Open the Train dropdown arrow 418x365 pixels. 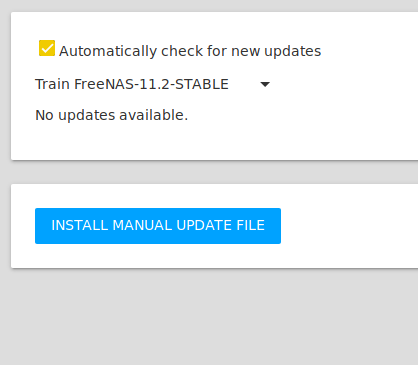click(x=265, y=84)
